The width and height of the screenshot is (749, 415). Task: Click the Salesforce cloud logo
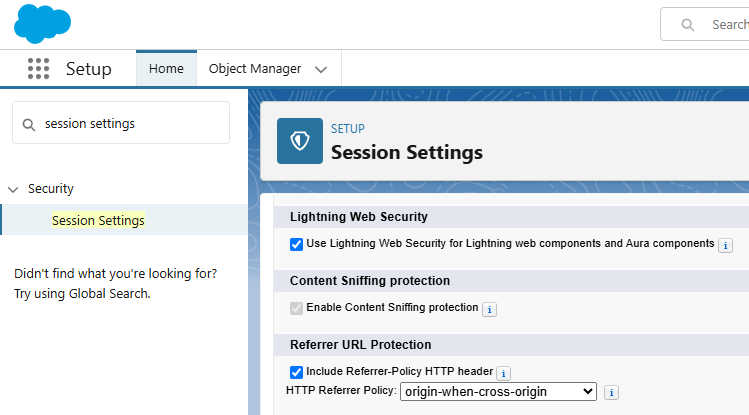[x=43, y=23]
